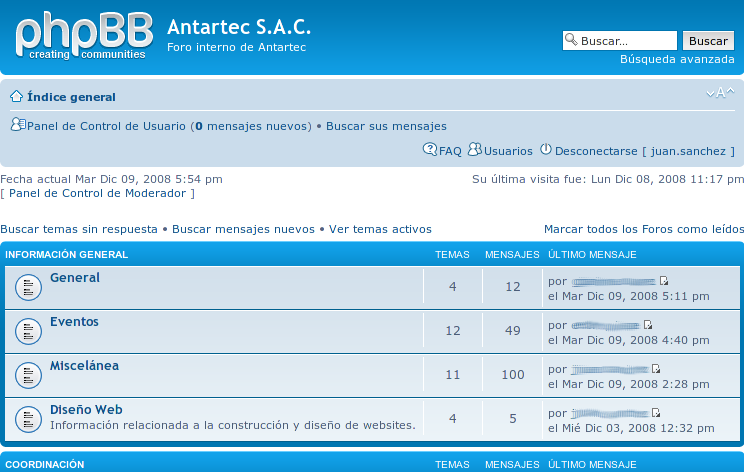744x472 pixels.
Task: Click the FAQ question mark icon
Action: (x=430, y=149)
